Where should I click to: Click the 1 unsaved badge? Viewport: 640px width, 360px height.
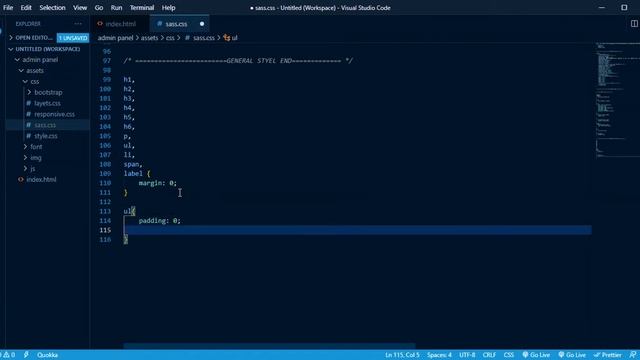tap(73, 38)
